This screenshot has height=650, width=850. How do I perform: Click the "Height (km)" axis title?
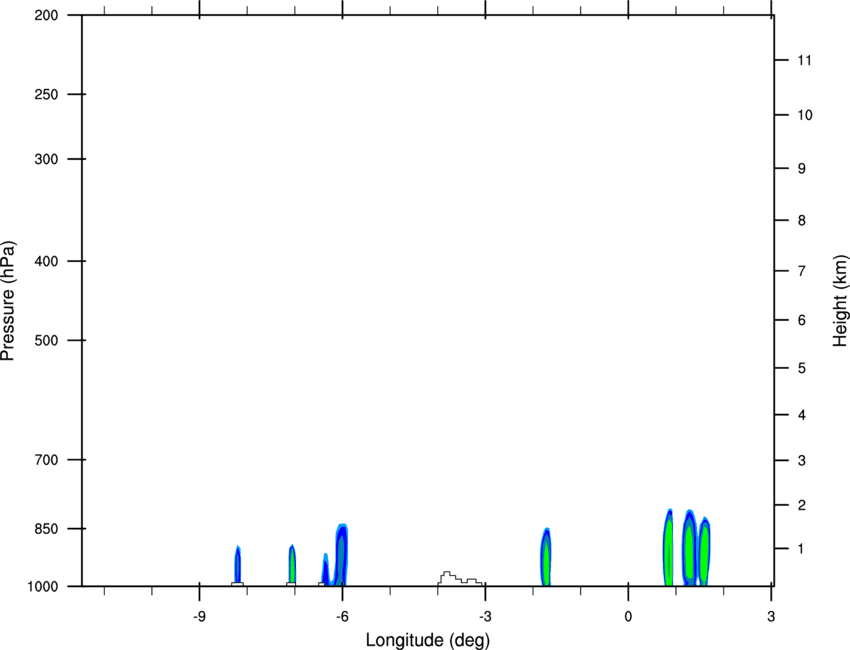[x=840, y=301]
